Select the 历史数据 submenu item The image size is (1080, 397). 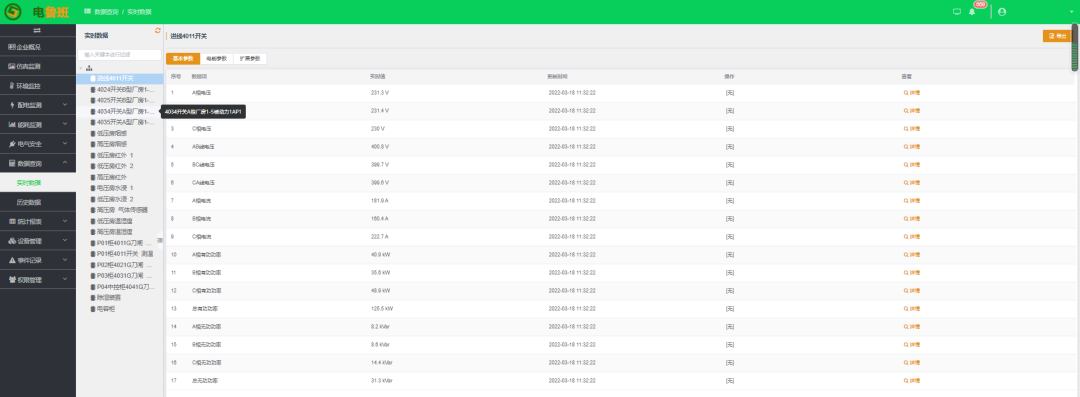[38, 202]
